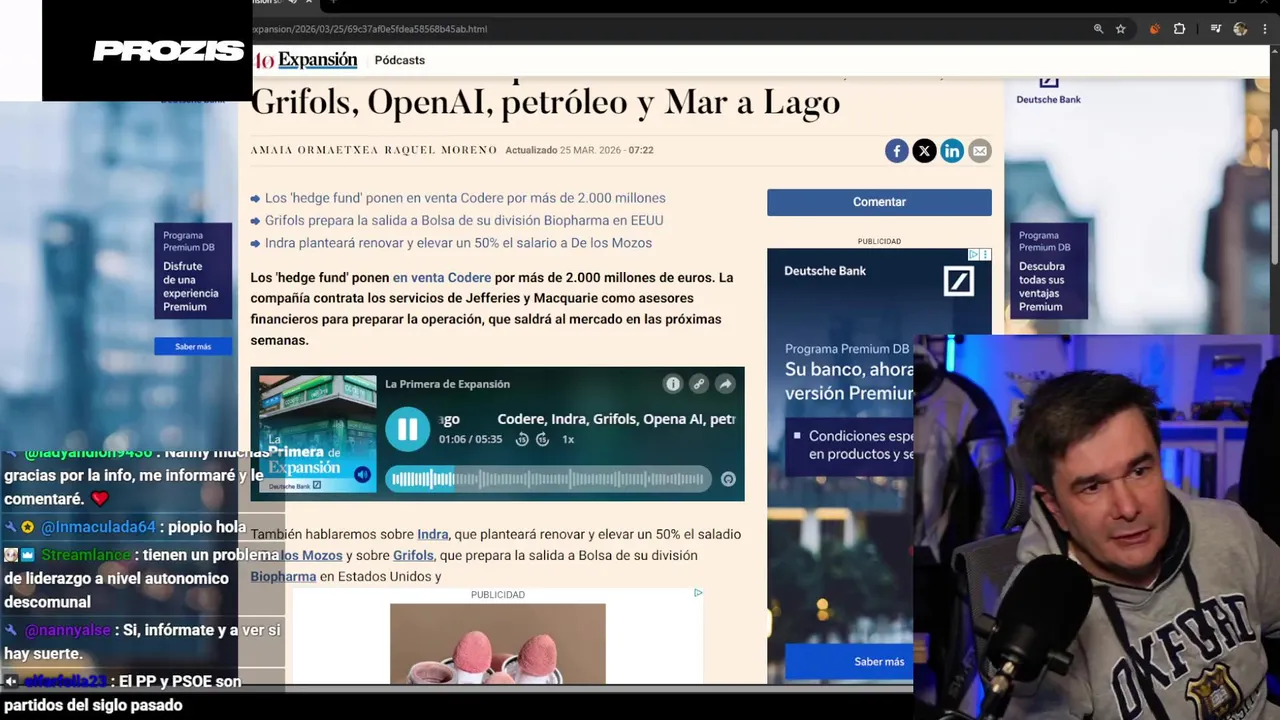Open the Grifols hyperlink in the text
The height and width of the screenshot is (720, 1280).
coord(413,556)
